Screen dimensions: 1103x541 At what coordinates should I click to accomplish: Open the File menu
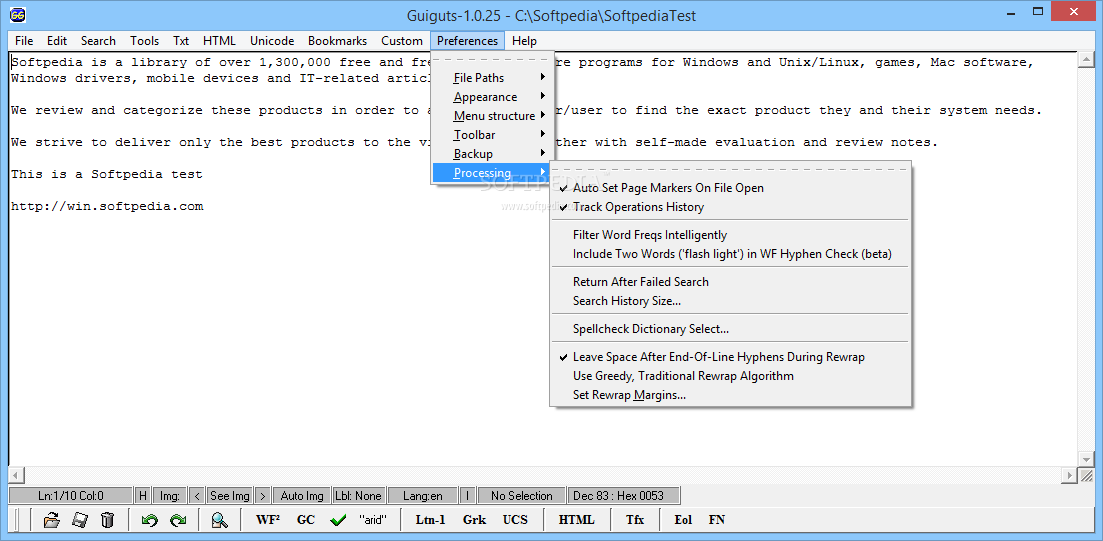pyautogui.click(x=24, y=41)
